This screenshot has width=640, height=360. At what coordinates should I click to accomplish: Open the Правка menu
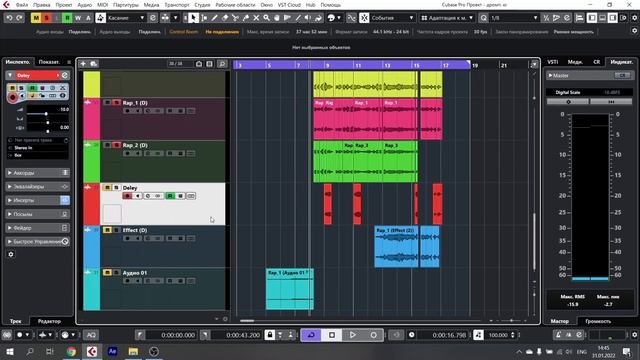tap(42, 5)
